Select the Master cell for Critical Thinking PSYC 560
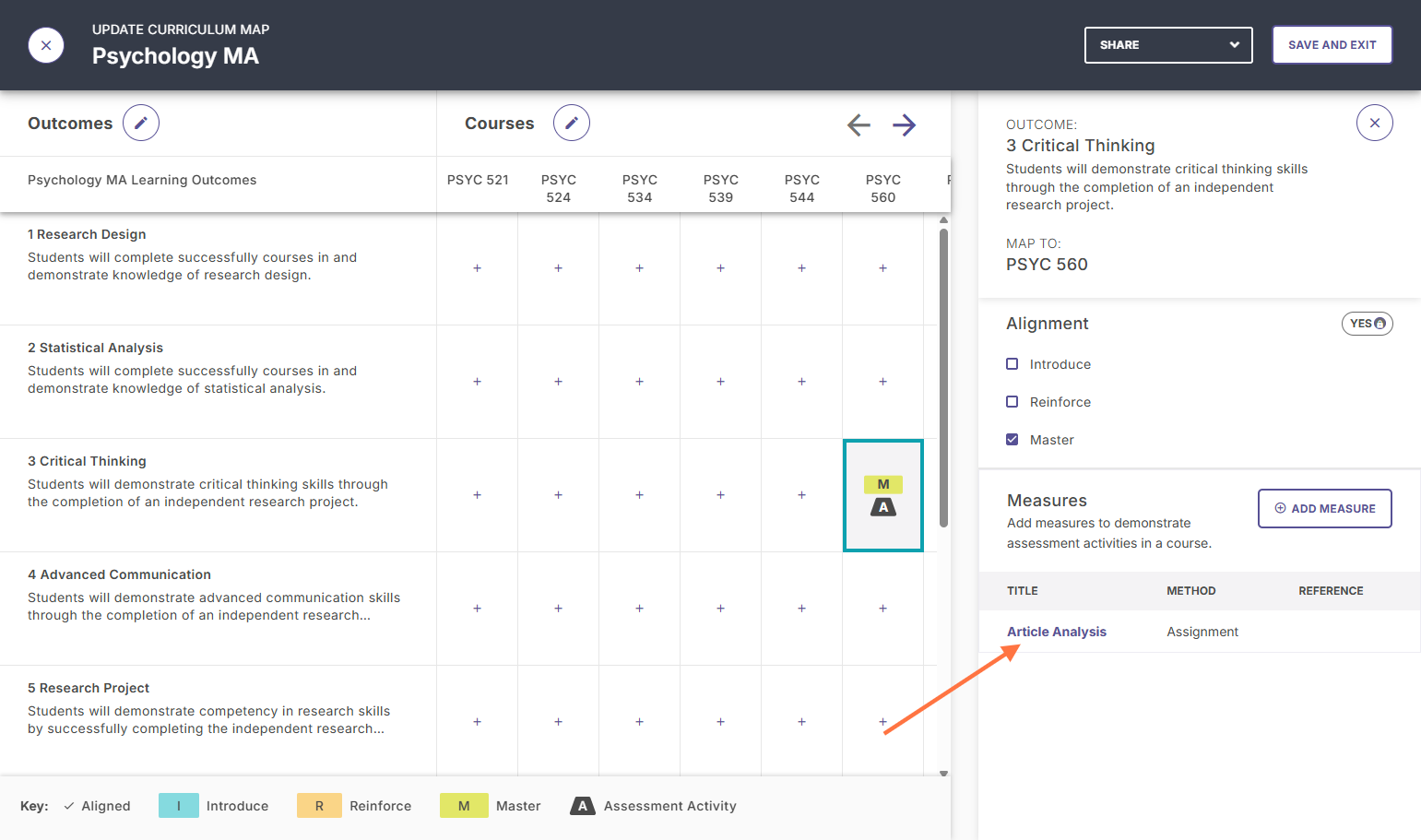Image resolution: width=1421 pixels, height=840 pixels. coord(882,495)
